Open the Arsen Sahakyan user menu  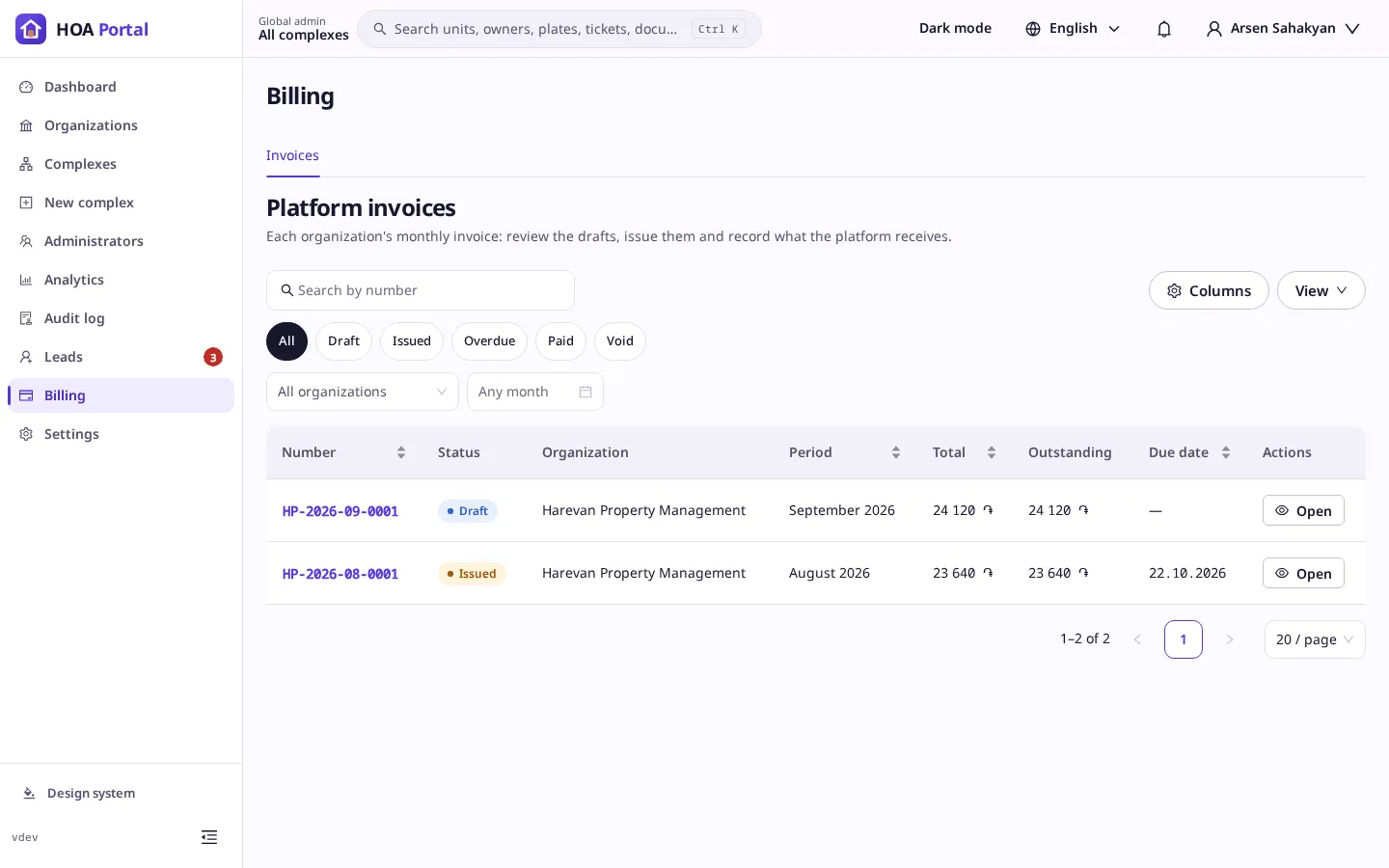tap(1283, 29)
